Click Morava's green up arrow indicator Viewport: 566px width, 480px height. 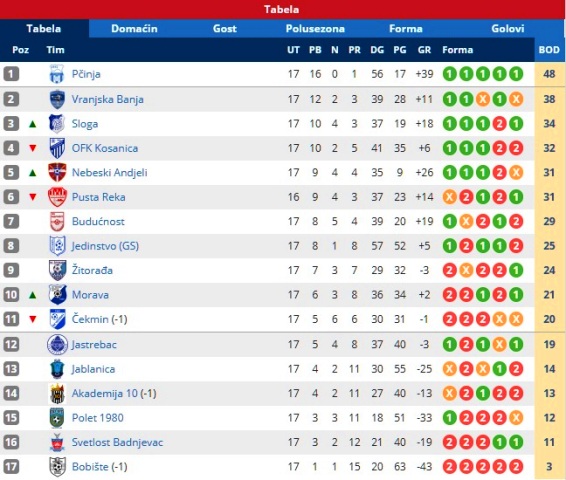[32, 295]
